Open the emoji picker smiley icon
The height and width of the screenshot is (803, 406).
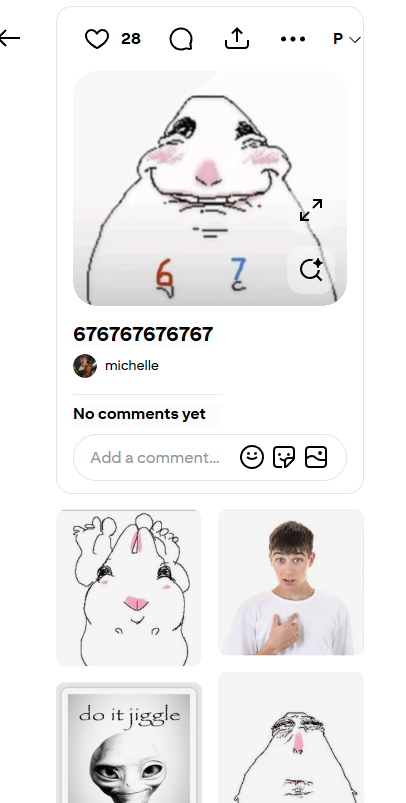tap(252, 457)
